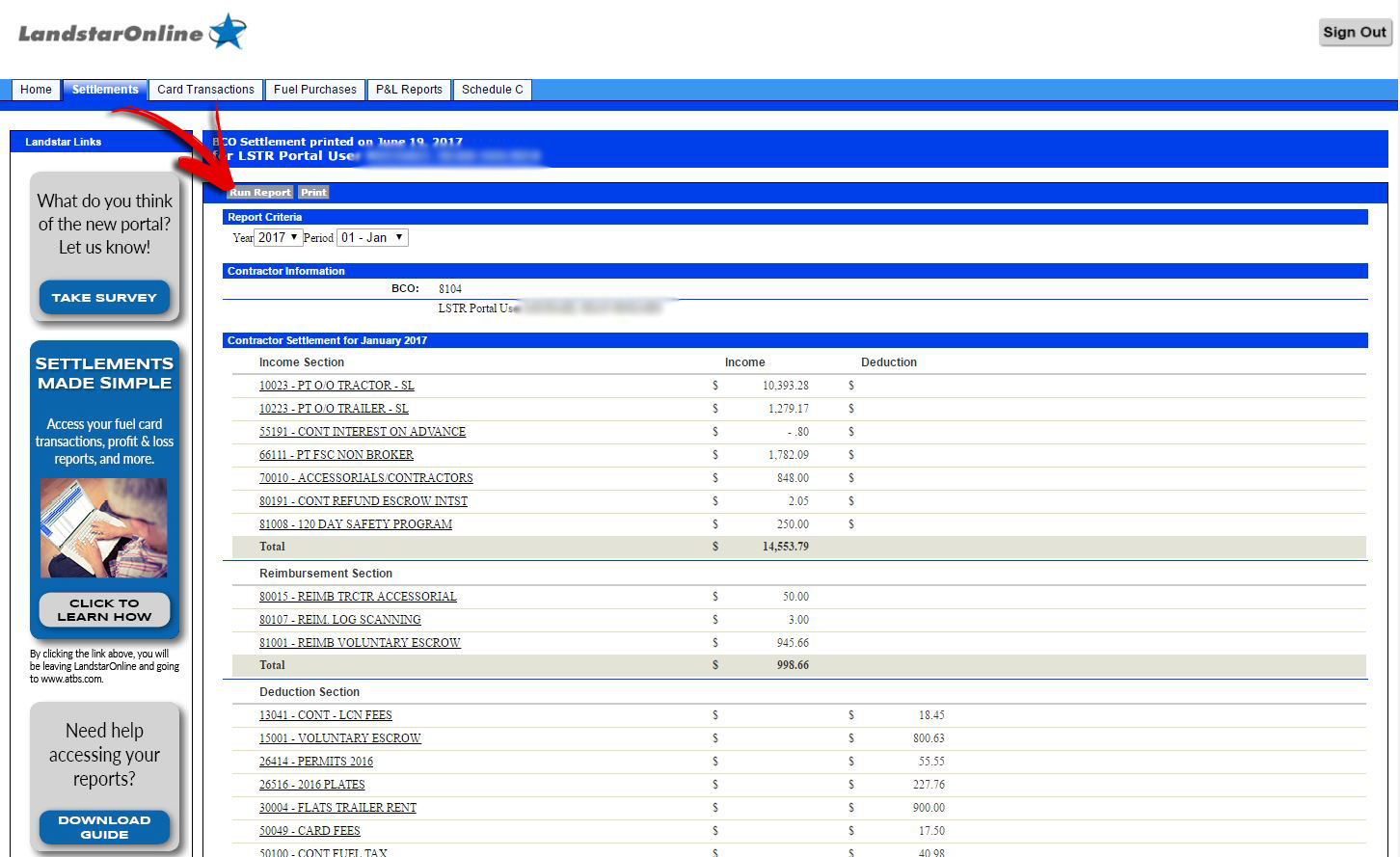
Task: Open 66111 - PT FSC NON BROKER link
Action: pos(337,455)
